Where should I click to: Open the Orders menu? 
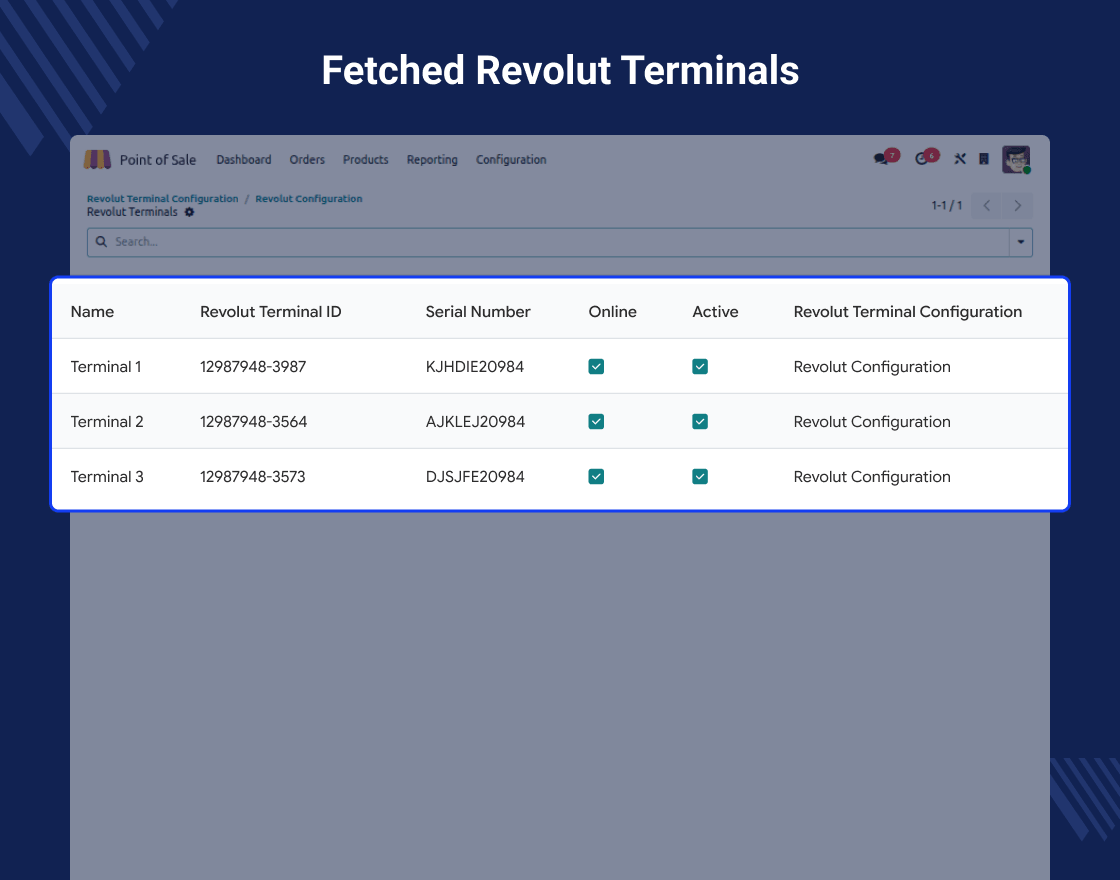point(307,159)
